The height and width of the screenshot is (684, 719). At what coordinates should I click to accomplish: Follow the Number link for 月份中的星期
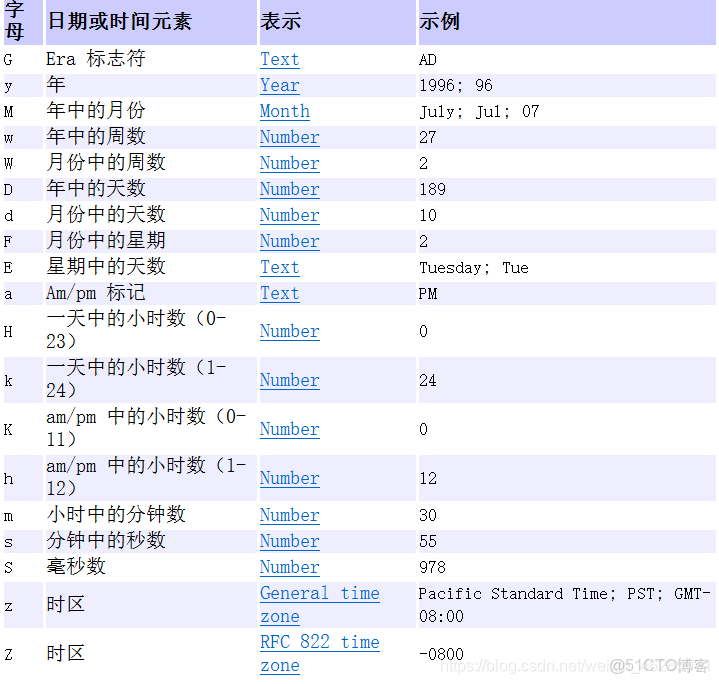point(290,241)
